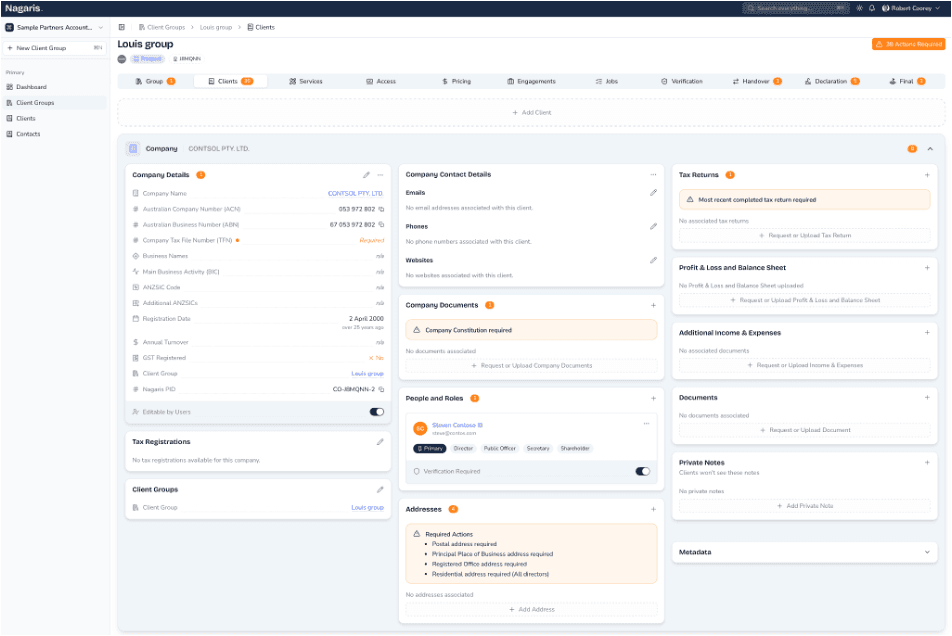Viewport: 952px width, 636px height.
Task: Edit the Client Groups section
Action: point(380,489)
